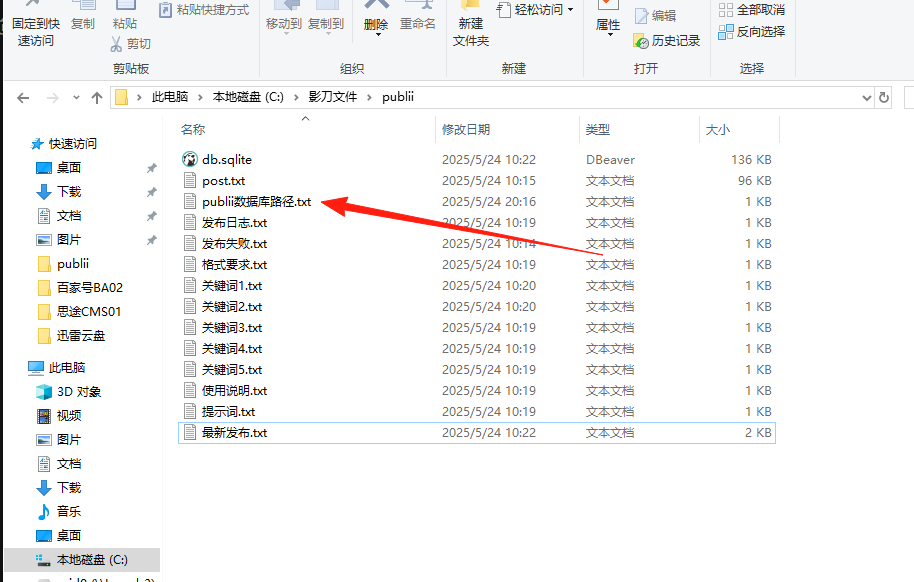
Task: Click 影刀文件 in the breadcrumb path
Action: [x=330, y=97]
